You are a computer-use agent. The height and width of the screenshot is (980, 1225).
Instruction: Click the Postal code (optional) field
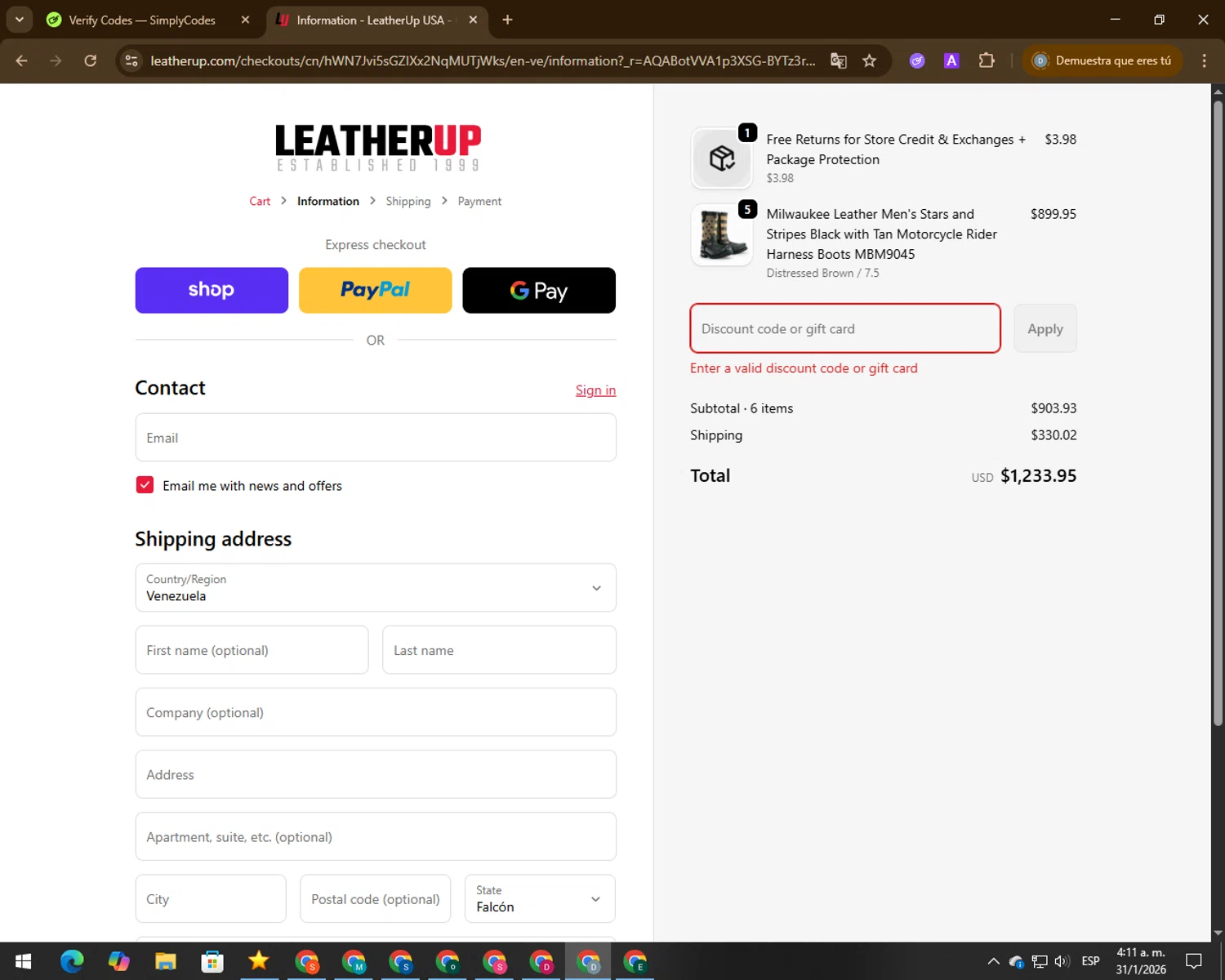click(376, 899)
